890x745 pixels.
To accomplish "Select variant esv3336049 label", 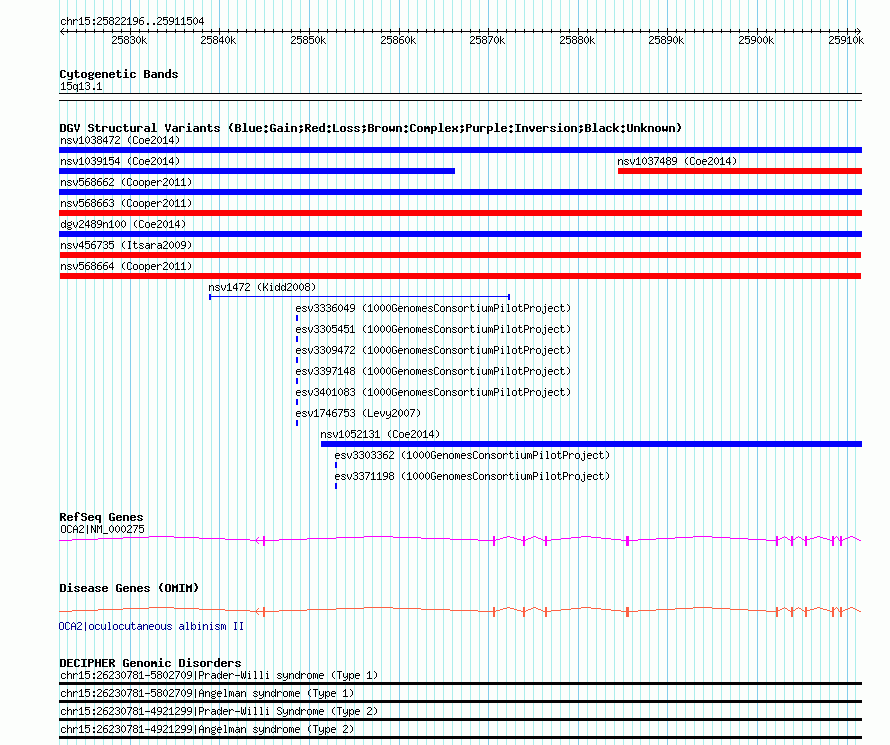I will coord(433,308).
